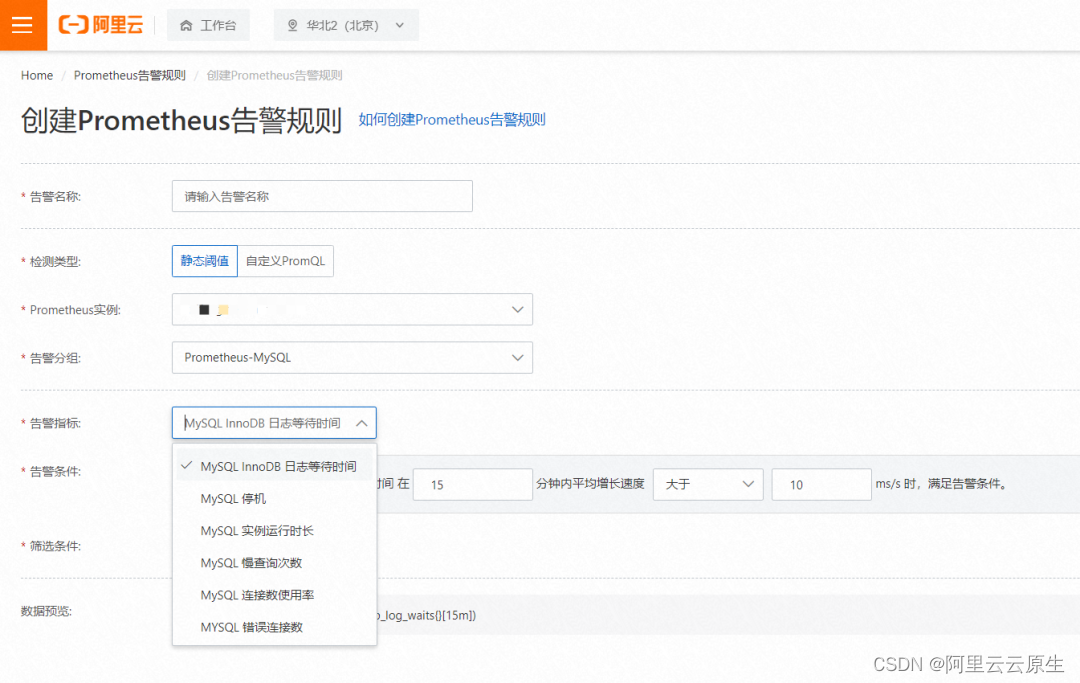Open the 大于 comparison dropdown
Screen dimensions: 1080x683
coord(708,485)
